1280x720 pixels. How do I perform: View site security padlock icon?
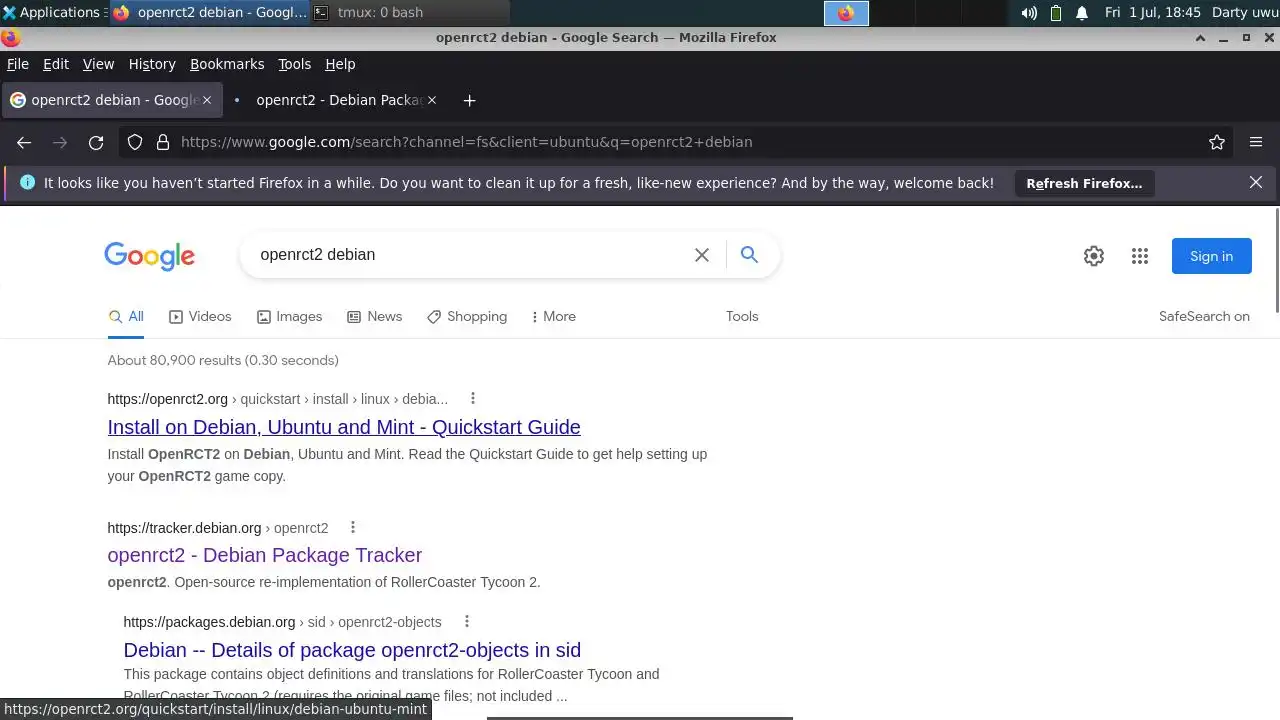163,142
